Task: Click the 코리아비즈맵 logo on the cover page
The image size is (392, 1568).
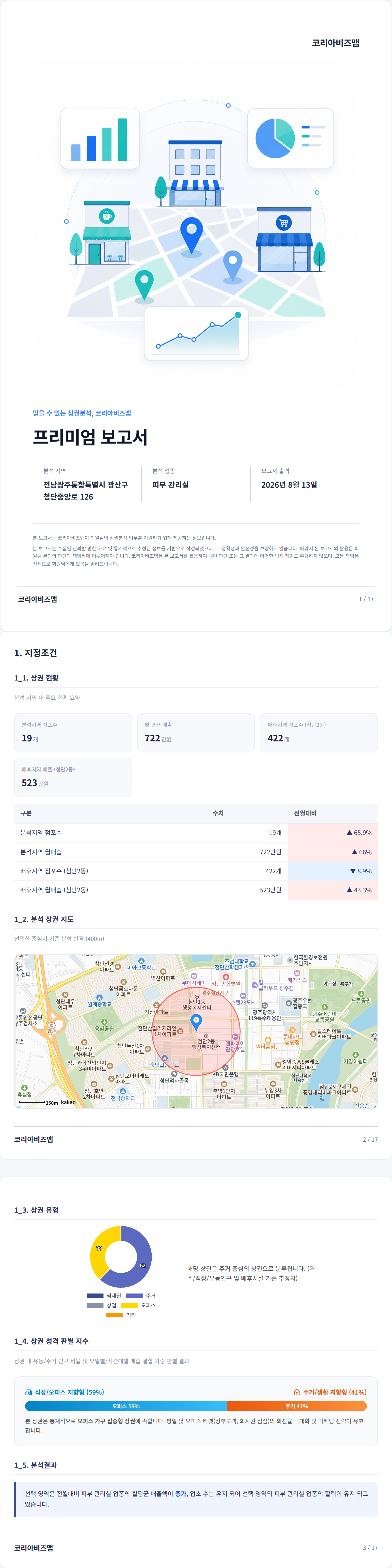Action: (x=335, y=43)
